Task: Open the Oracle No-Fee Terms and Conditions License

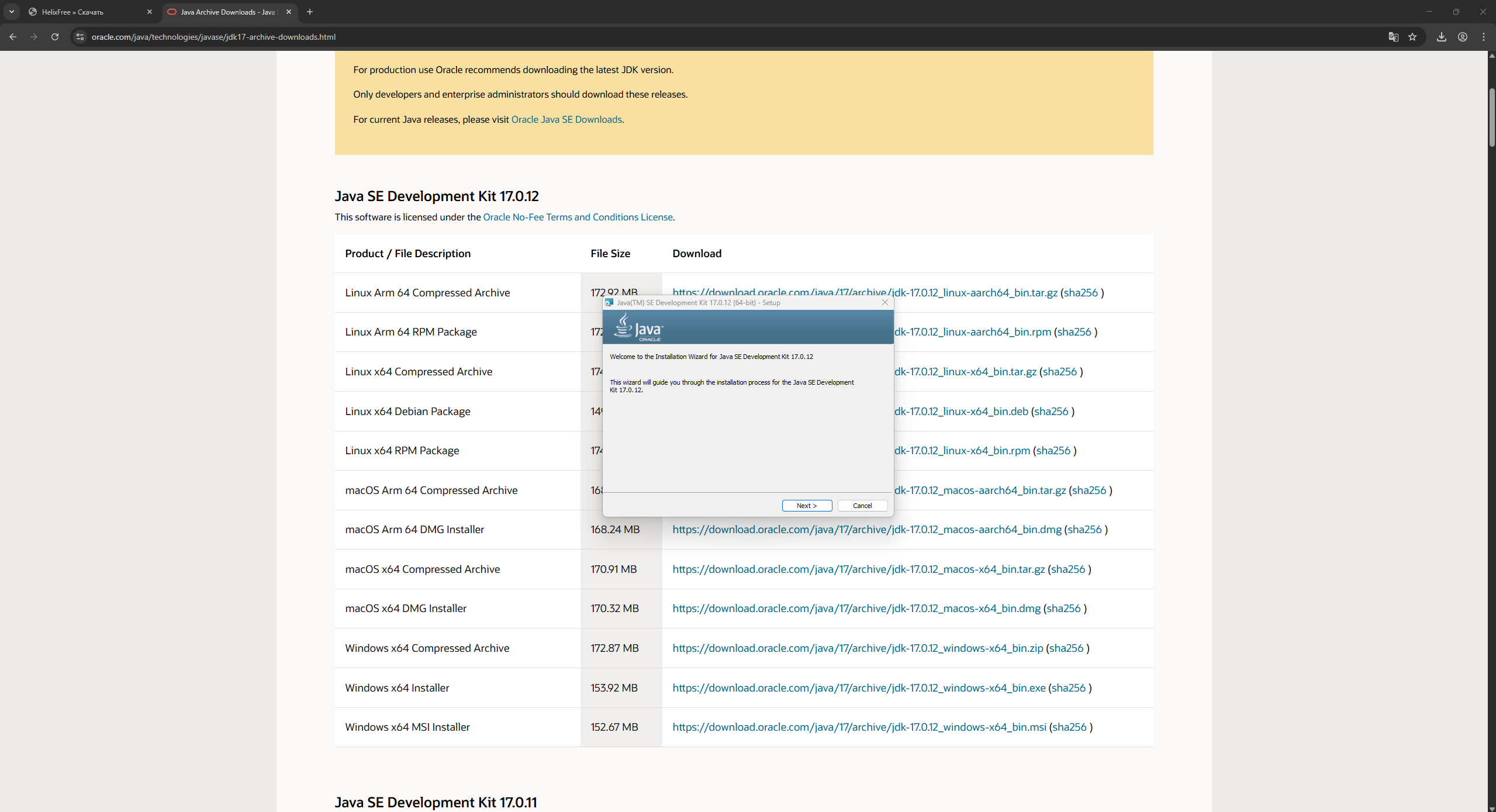Action: 578,217
